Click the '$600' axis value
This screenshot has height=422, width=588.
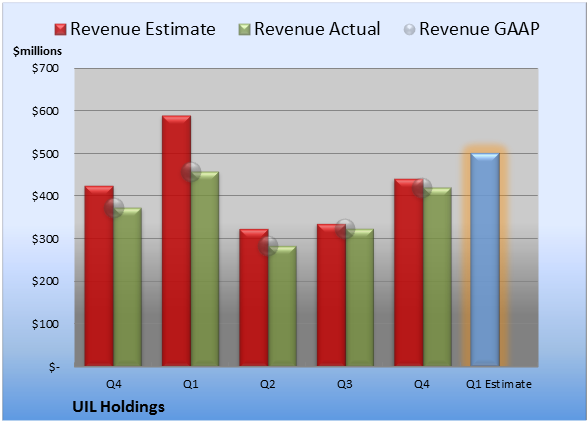pos(45,111)
